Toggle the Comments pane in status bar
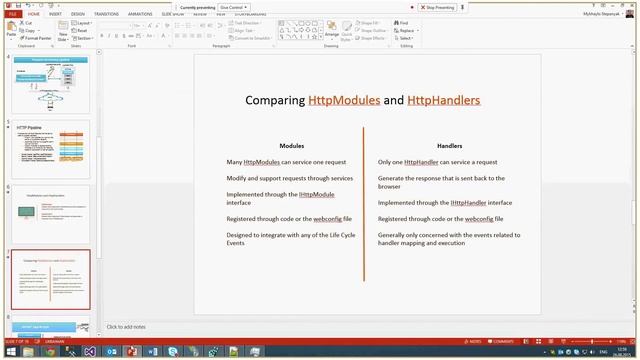Screen dimensions: 640x360 tap(501, 342)
